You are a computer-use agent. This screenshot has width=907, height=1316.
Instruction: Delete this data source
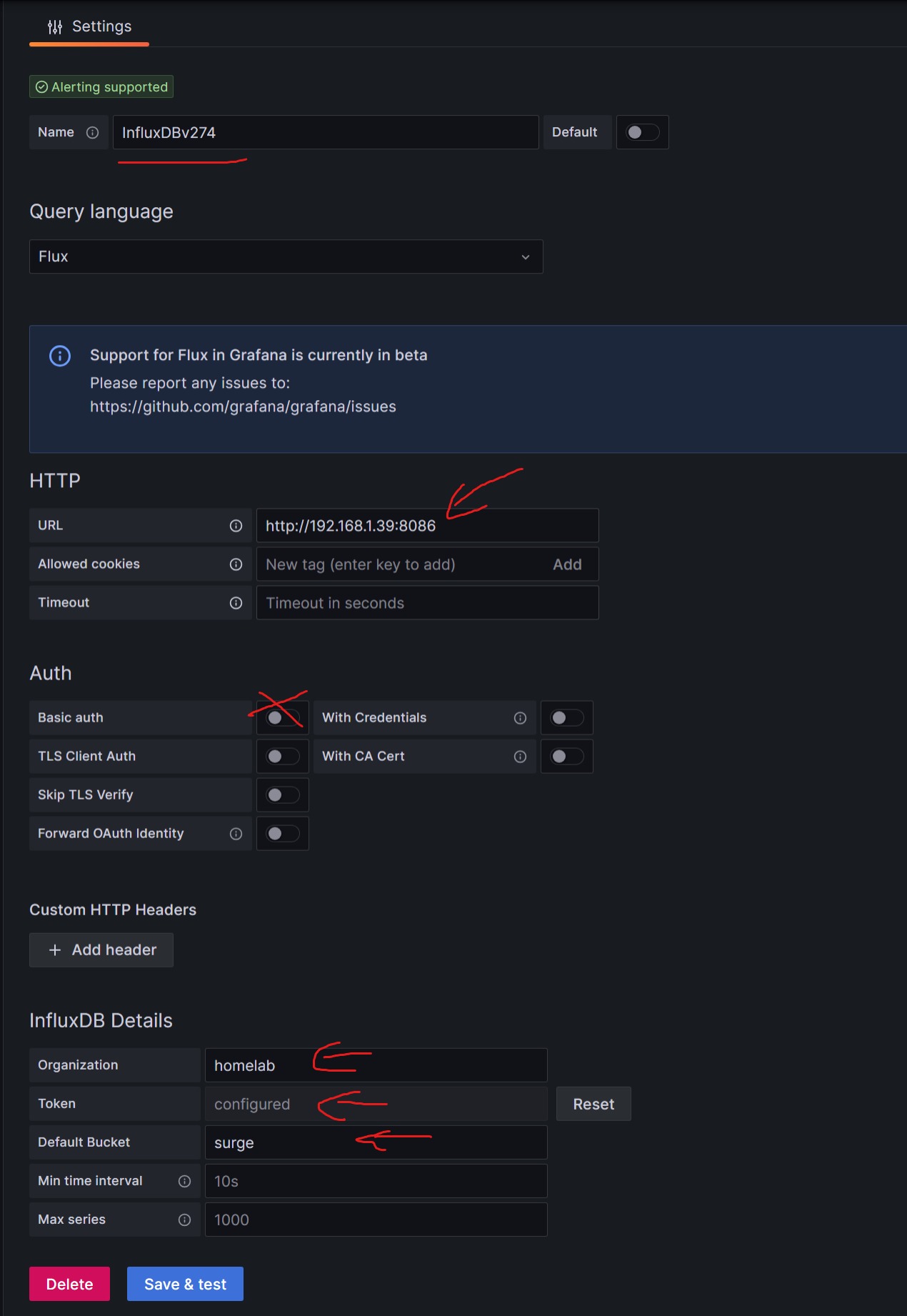(69, 1284)
